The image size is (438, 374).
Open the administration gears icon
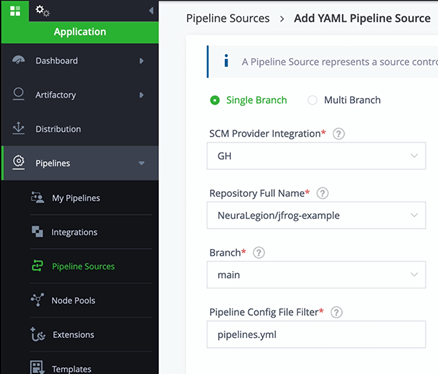point(42,11)
